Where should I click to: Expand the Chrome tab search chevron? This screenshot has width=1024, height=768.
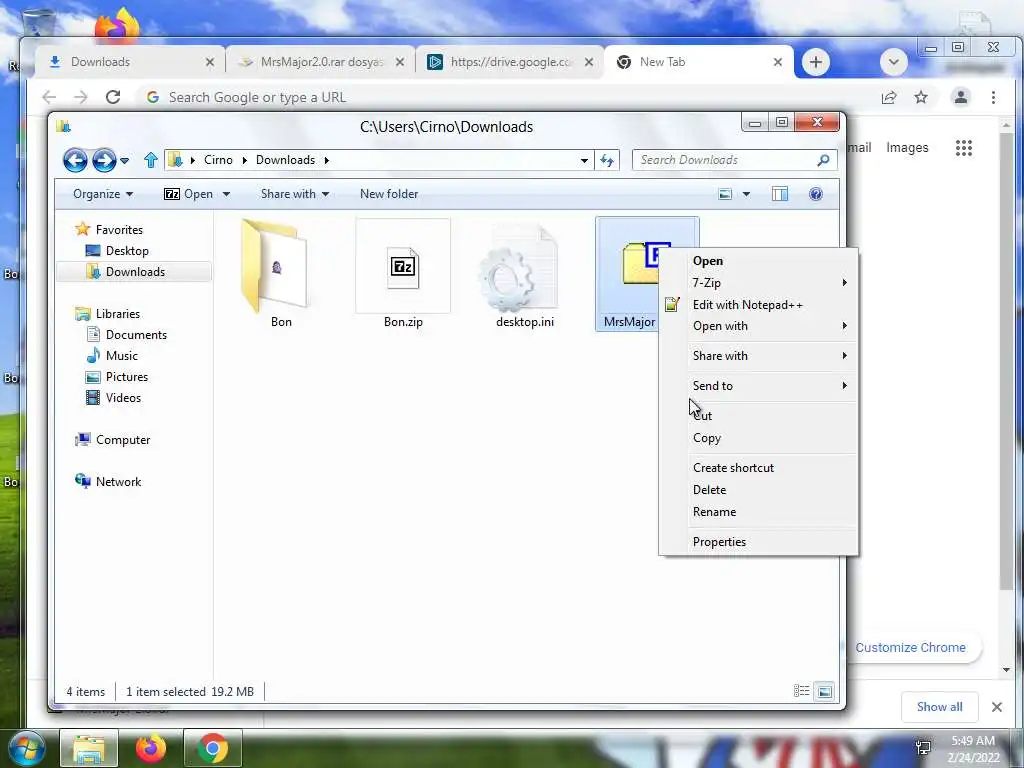[x=894, y=62]
